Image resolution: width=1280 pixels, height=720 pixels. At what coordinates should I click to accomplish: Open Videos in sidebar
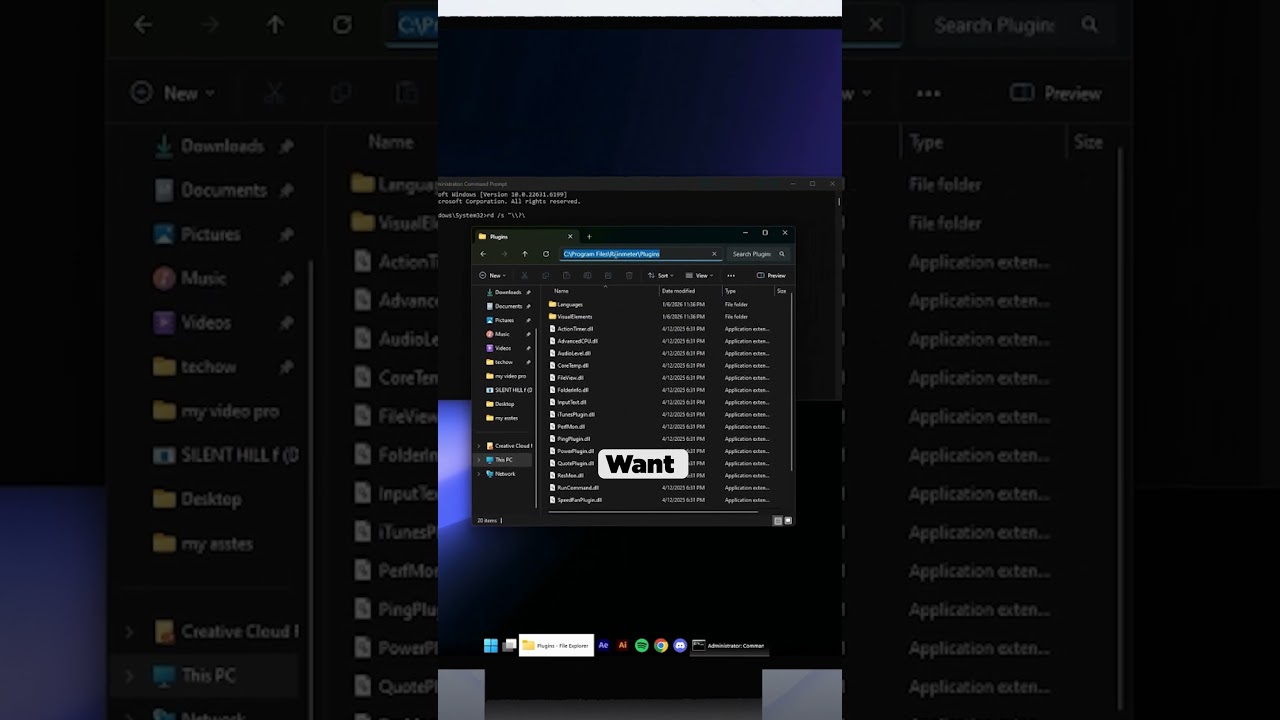coord(508,348)
